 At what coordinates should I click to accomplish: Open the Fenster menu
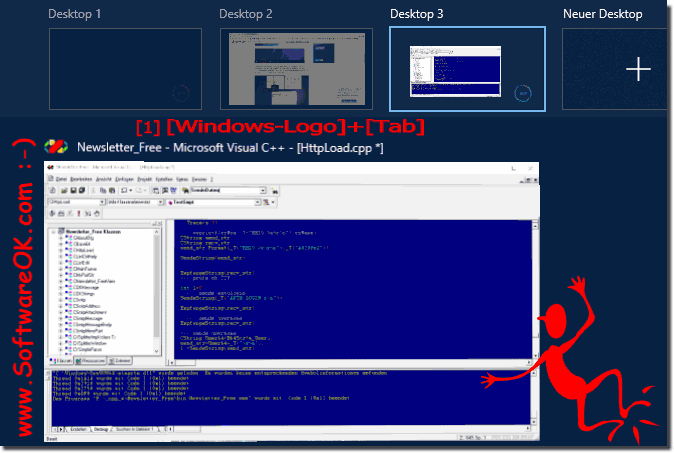click(x=199, y=179)
